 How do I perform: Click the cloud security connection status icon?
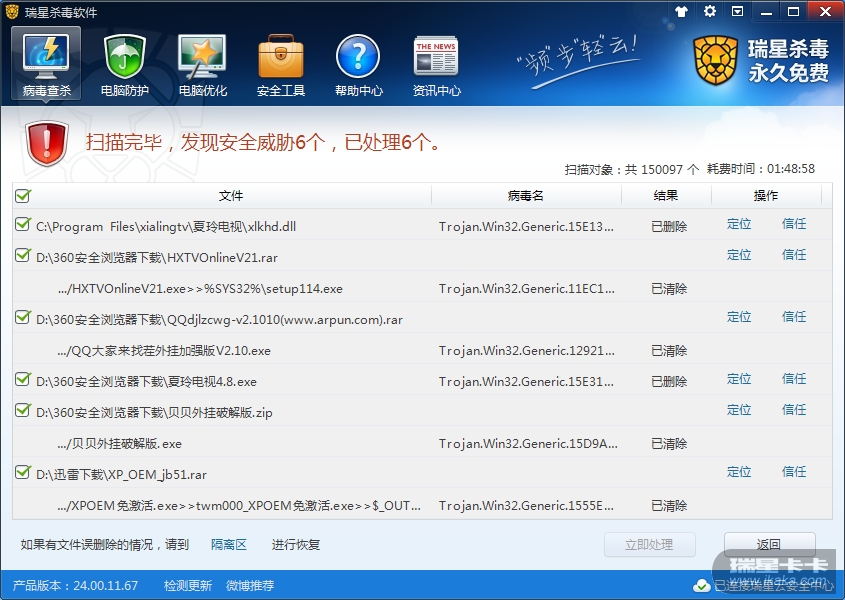tap(701, 585)
